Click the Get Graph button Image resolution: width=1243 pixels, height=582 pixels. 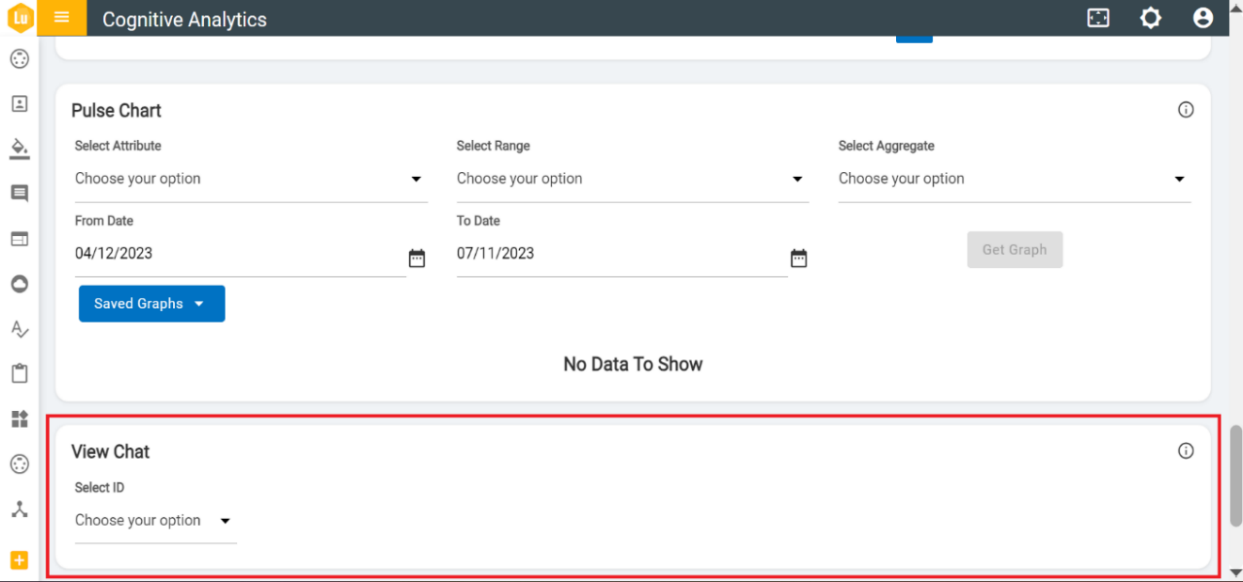1014,250
